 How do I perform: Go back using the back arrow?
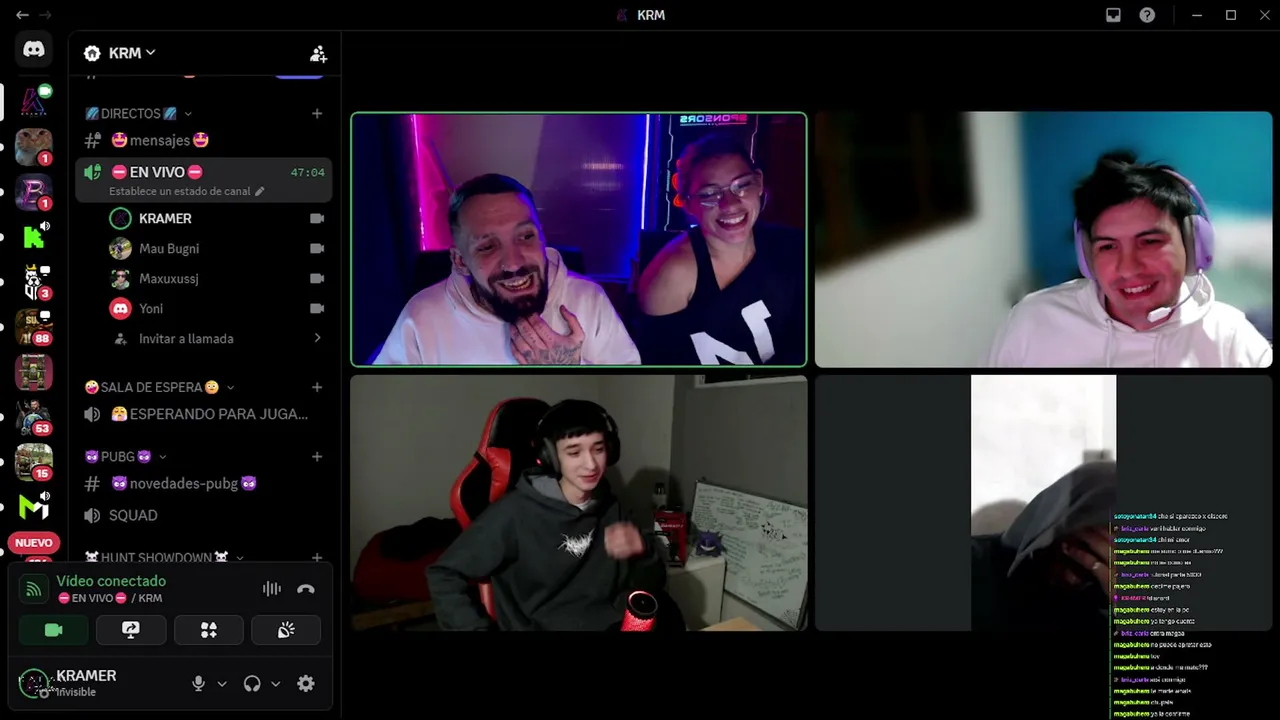22,15
